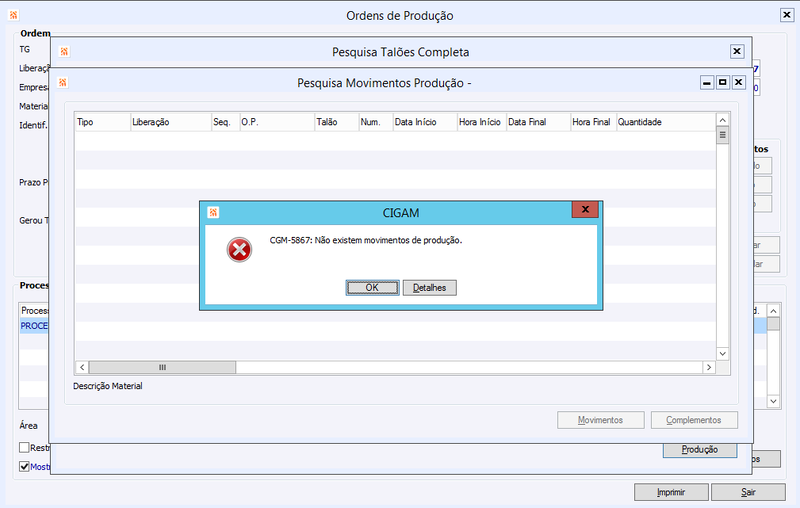Viewport: 800px width, 508px height.
Task: Click the Movimentos button
Action: (x=601, y=420)
